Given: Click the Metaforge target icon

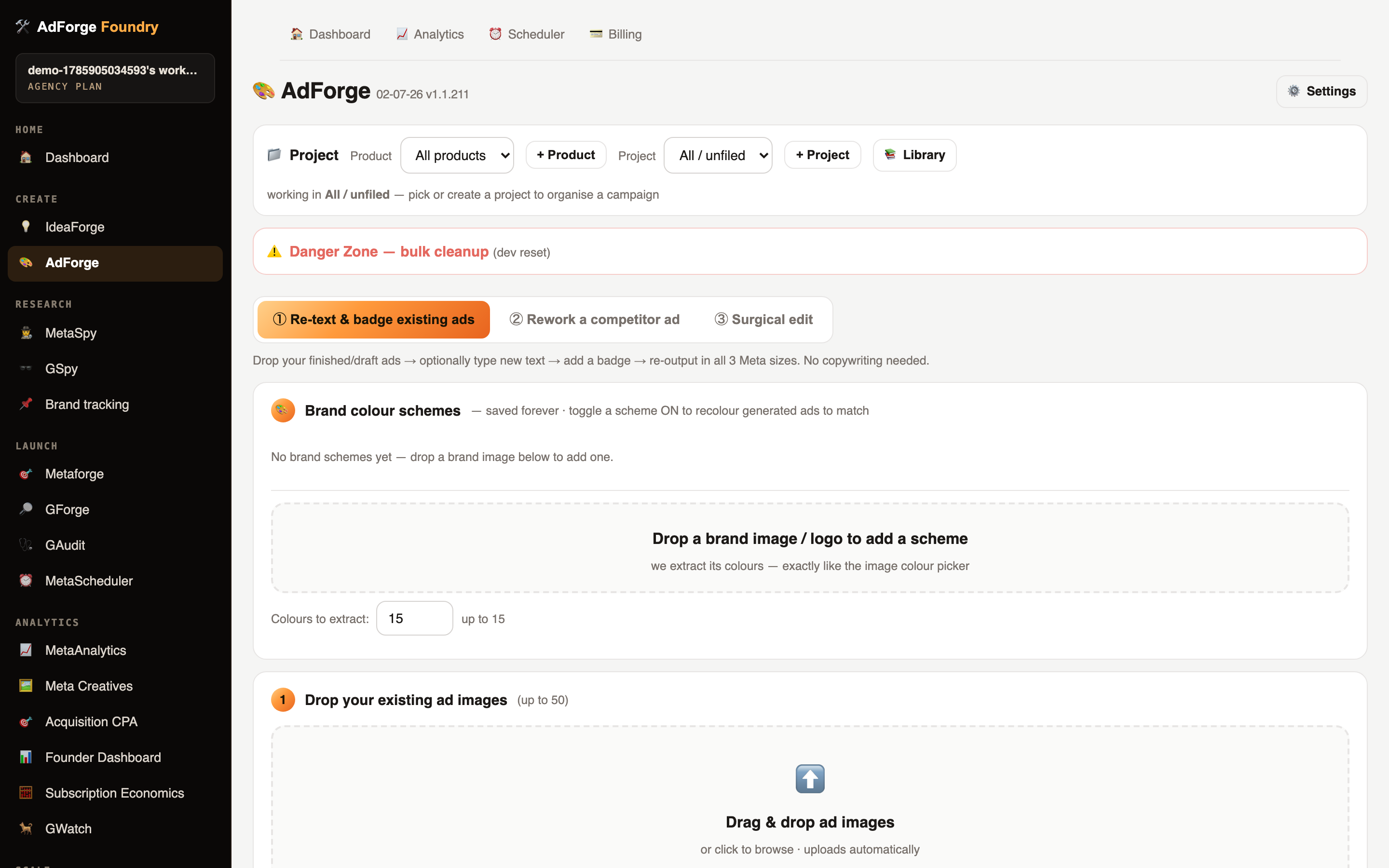Looking at the screenshot, I should [26, 474].
